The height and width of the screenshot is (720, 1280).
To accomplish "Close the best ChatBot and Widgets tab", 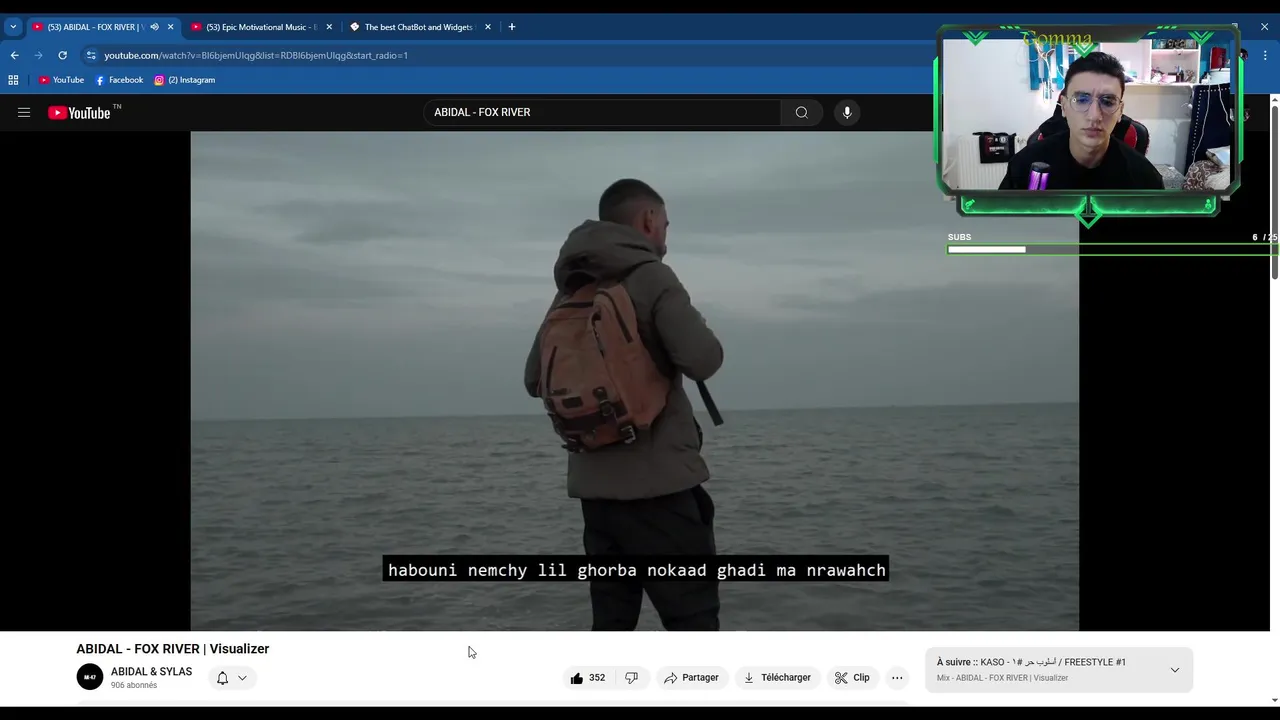I will 488,27.
